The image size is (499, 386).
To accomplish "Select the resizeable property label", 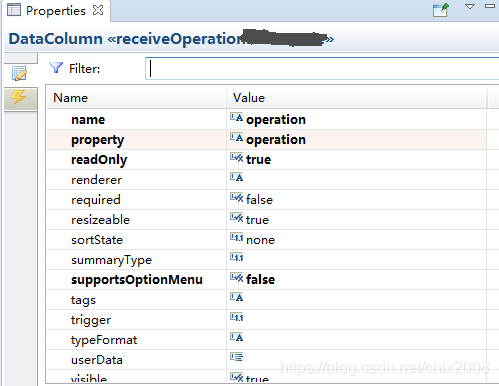I will (x=100, y=220).
